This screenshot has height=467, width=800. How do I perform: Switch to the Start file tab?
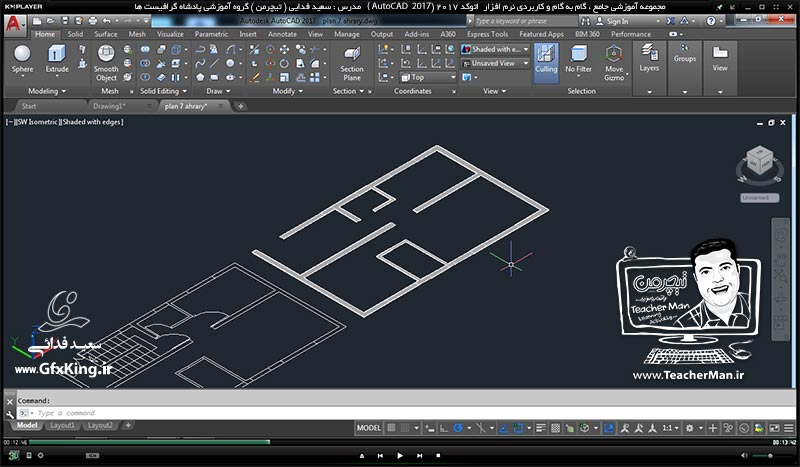point(29,106)
